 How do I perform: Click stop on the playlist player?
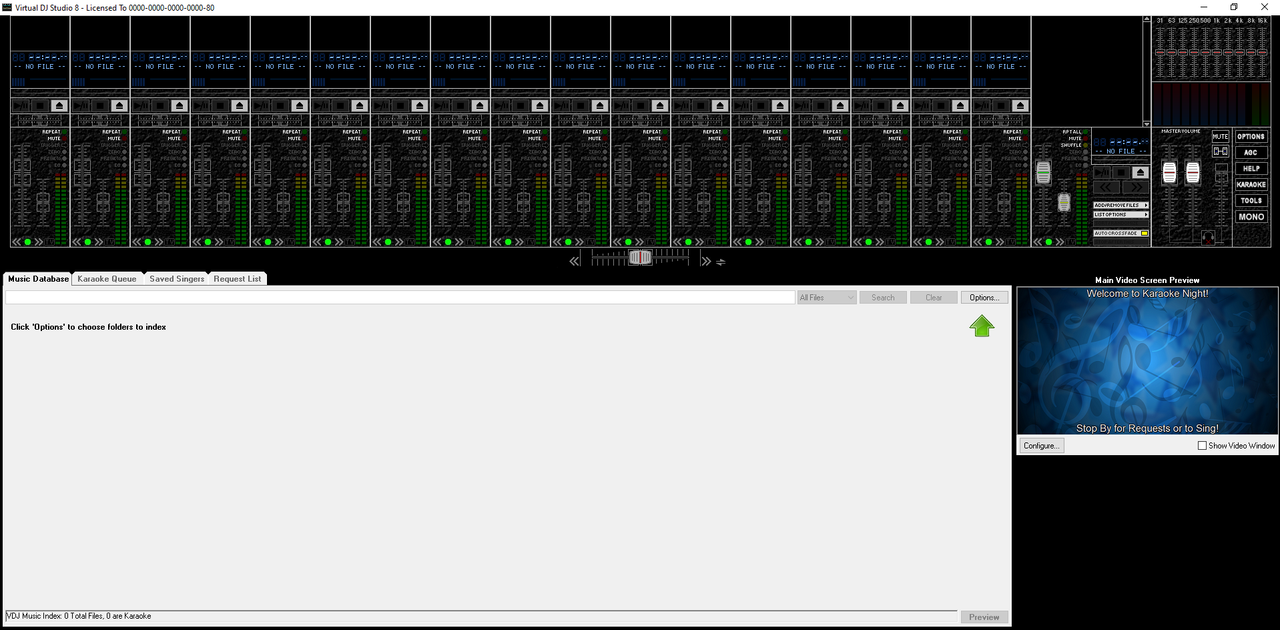tap(1121, 173)
